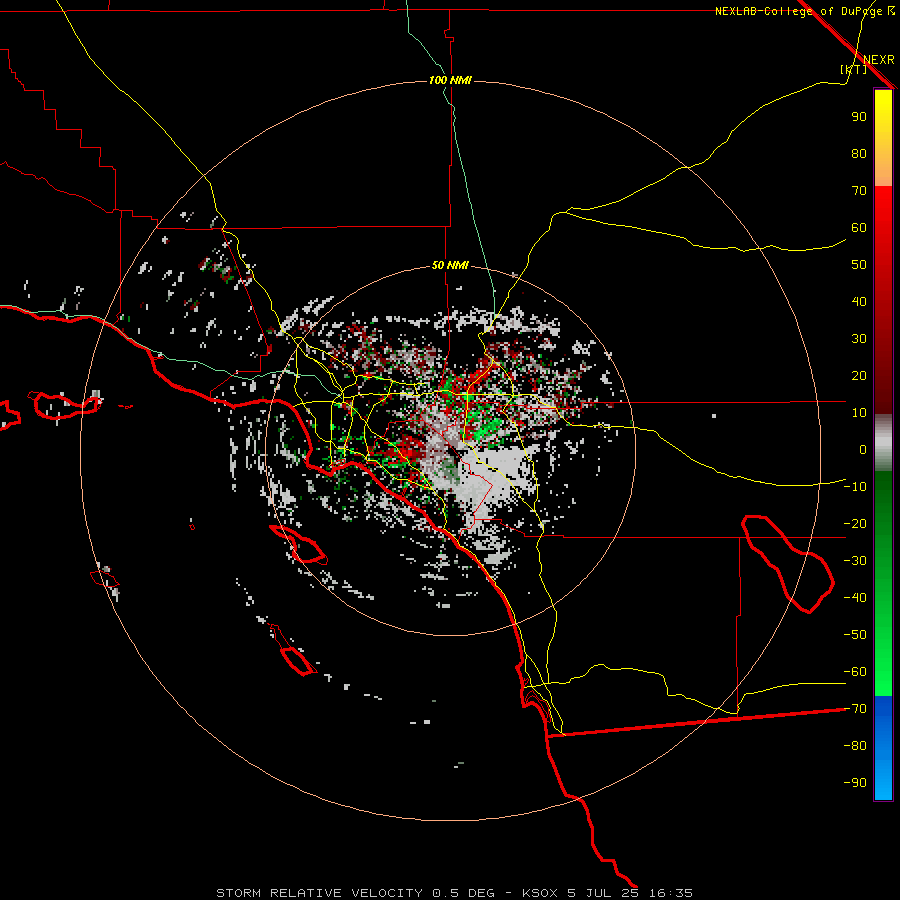Click the 50 value on the velocity scale

click(859, 265)
